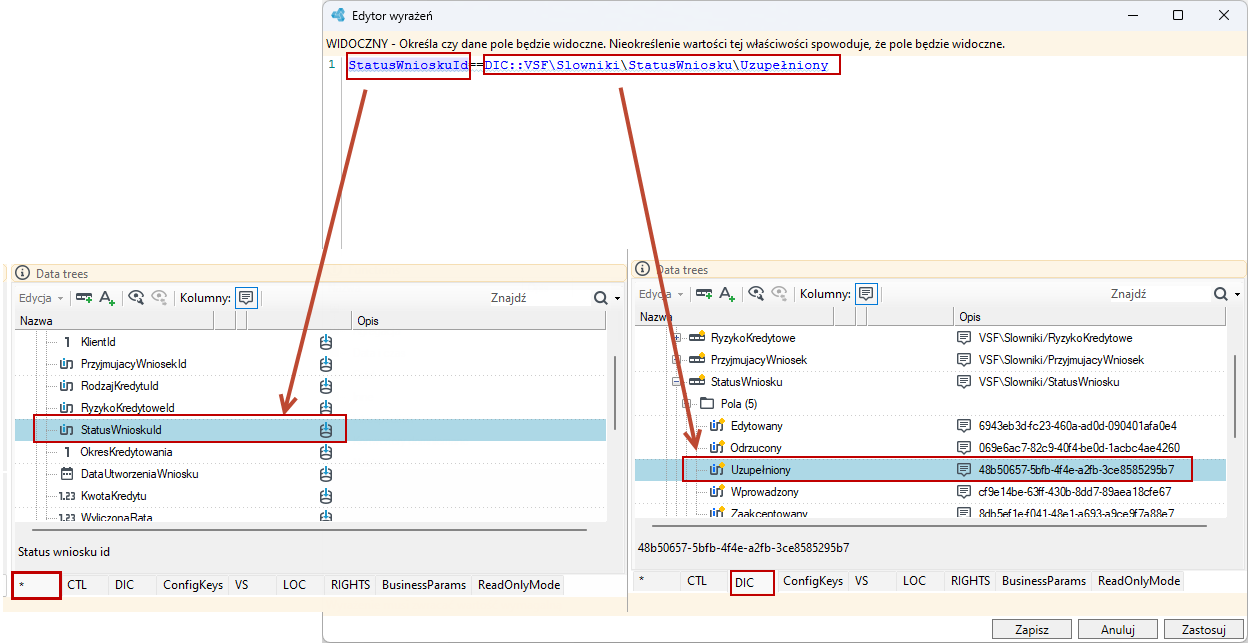Click the comment icon in the Odrzucony row
Screen dimensions: 1248x643
(964, 448)
